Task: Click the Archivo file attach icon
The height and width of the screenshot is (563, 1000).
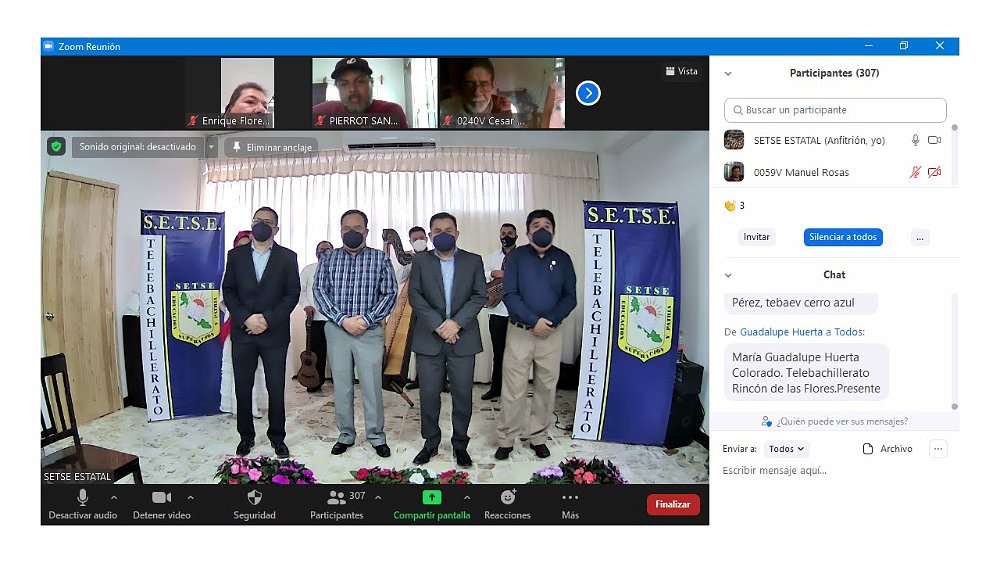Action: [x=868, y=449]
